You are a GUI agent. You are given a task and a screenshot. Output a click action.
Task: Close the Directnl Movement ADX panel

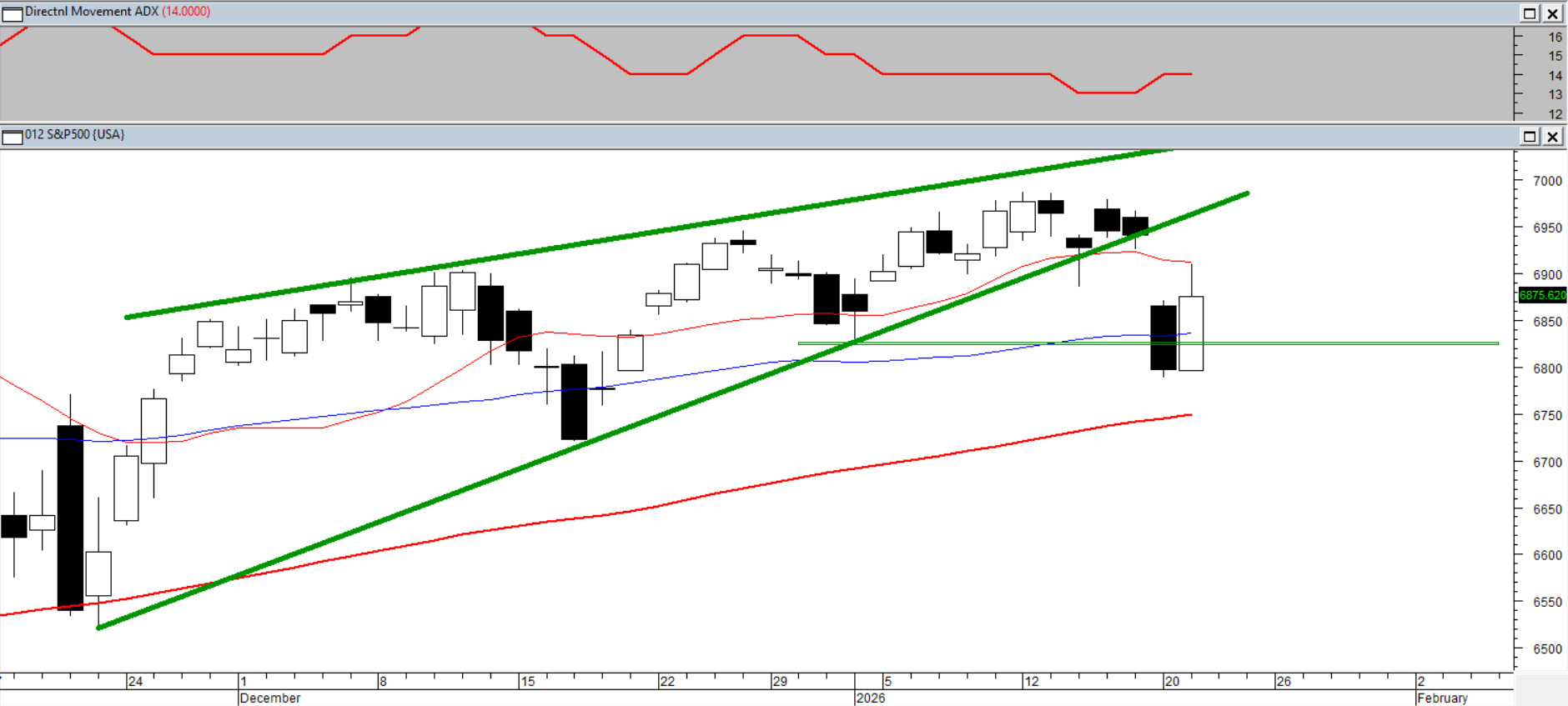1552,13
